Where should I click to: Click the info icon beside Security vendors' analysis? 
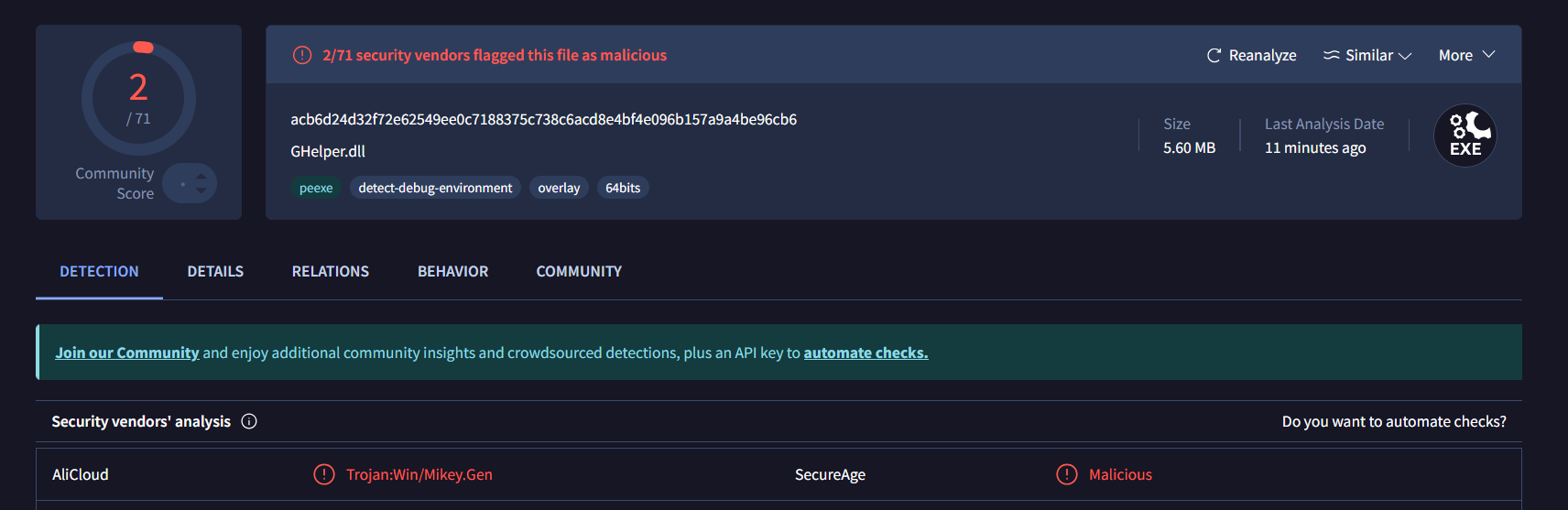(249, 421)
